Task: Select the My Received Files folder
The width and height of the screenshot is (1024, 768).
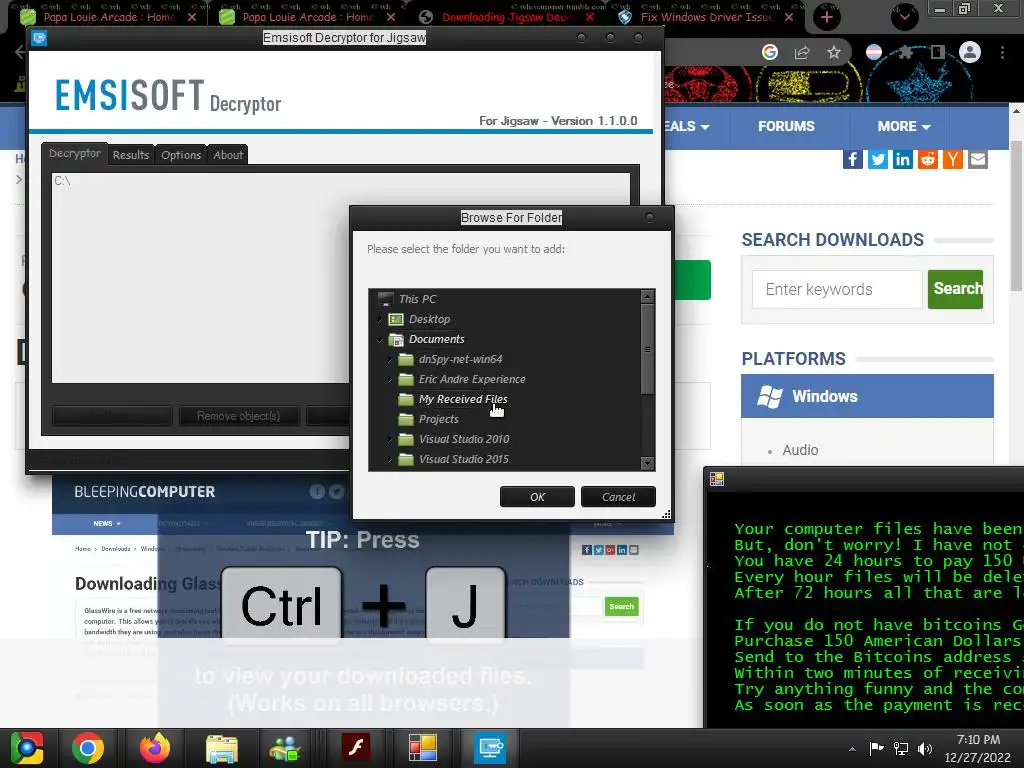Action: click(x=463, y=399)
